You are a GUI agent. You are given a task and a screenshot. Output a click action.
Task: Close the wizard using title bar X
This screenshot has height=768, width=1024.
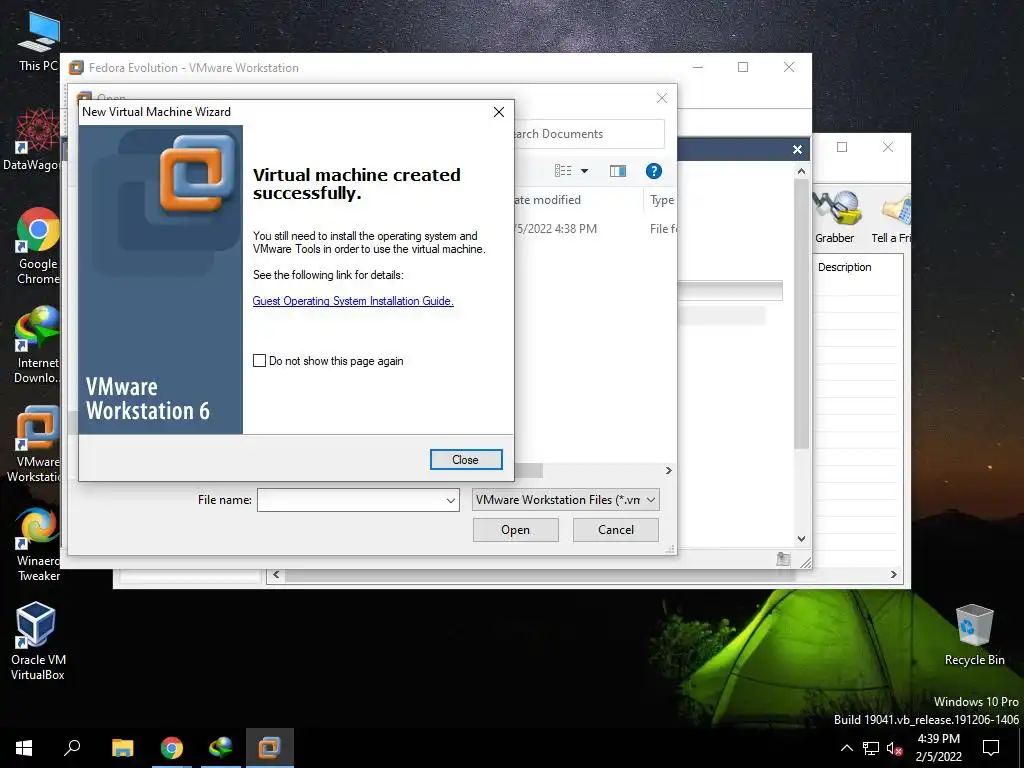pos(498,112)
